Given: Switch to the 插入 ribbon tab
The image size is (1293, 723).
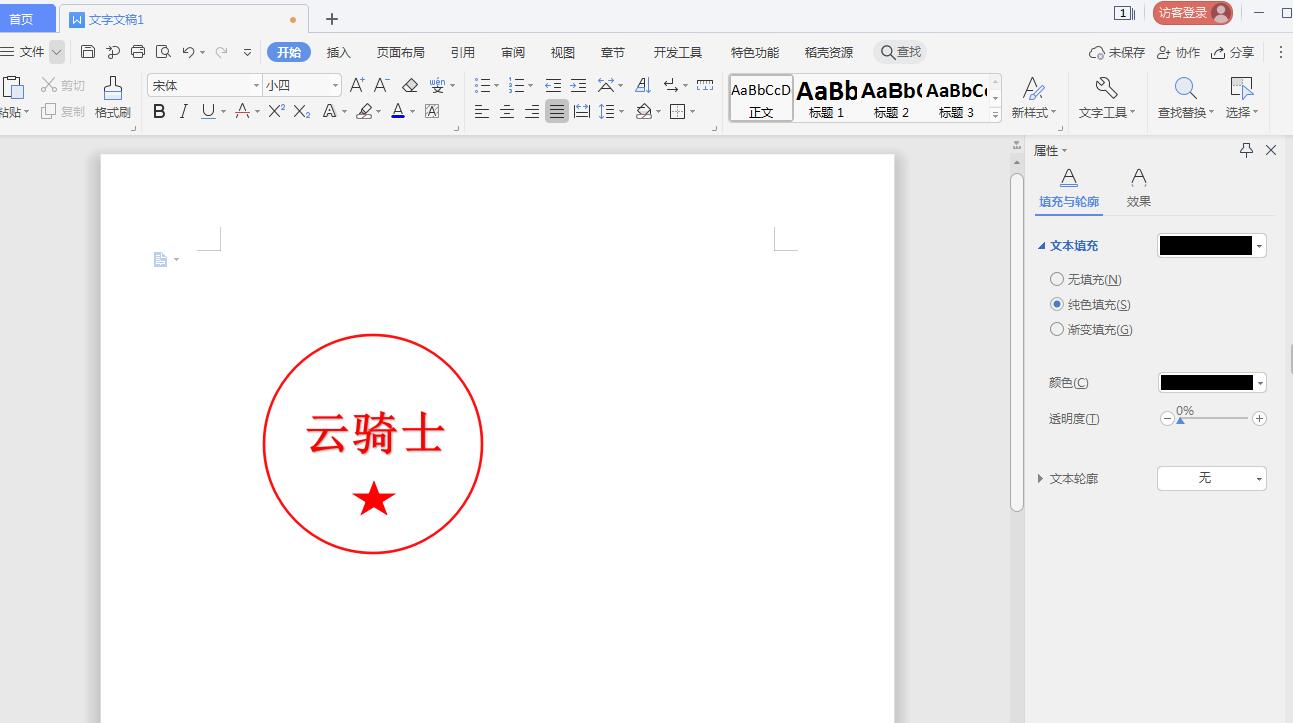Looking at the screenshot, I should (x=338, y=52).
